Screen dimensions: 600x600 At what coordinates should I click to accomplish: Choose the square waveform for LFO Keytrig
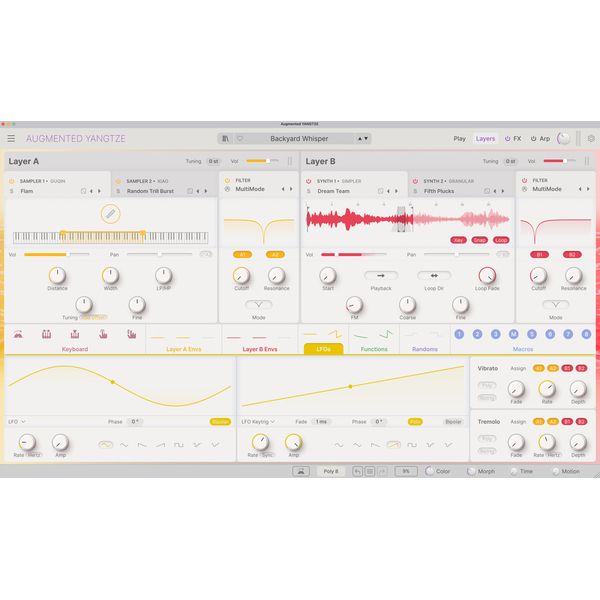[x=412, y=445]
